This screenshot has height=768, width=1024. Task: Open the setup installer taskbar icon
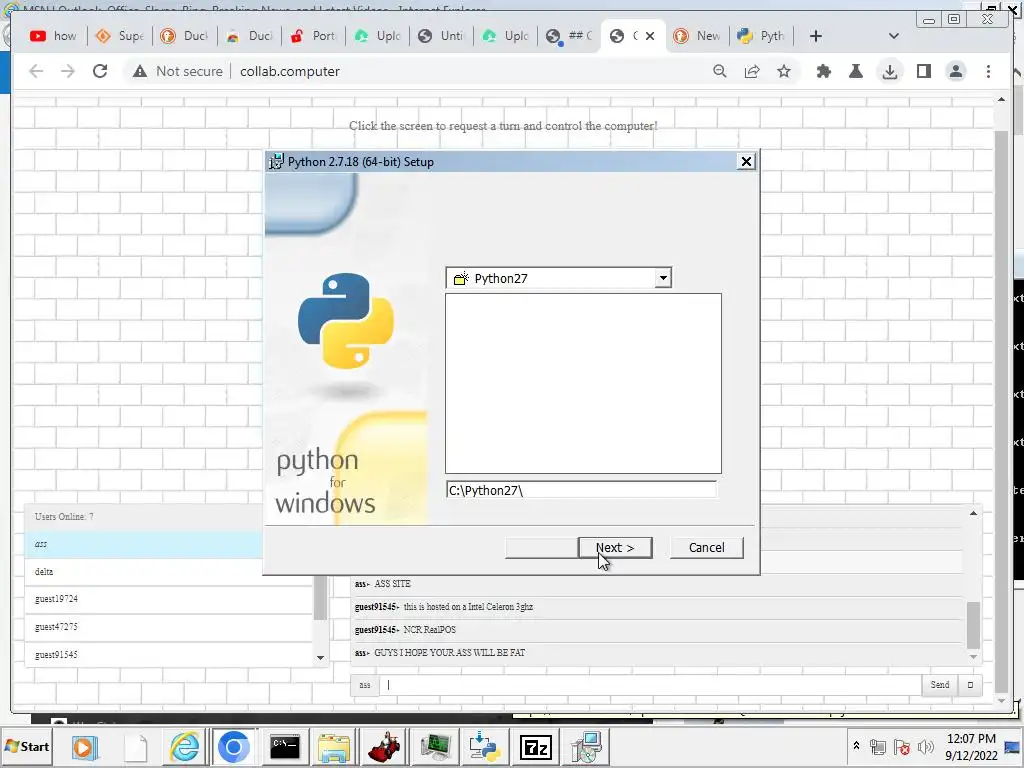click(x=586, y=747)
